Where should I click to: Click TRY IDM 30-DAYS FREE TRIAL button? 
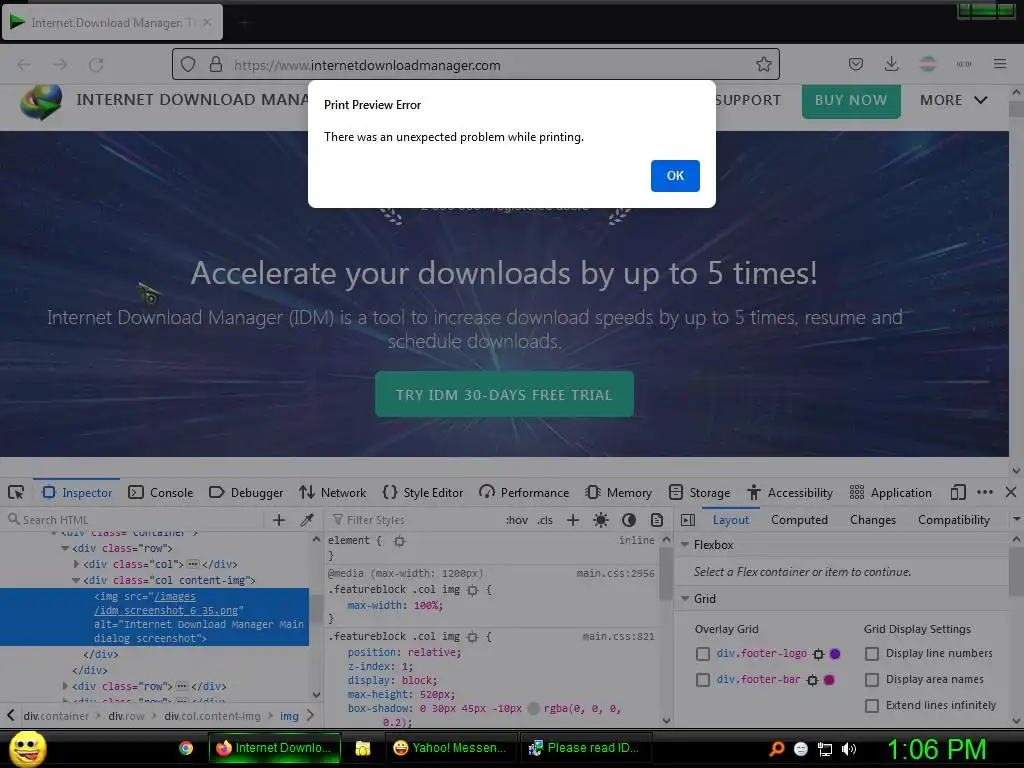click(504, 394)
